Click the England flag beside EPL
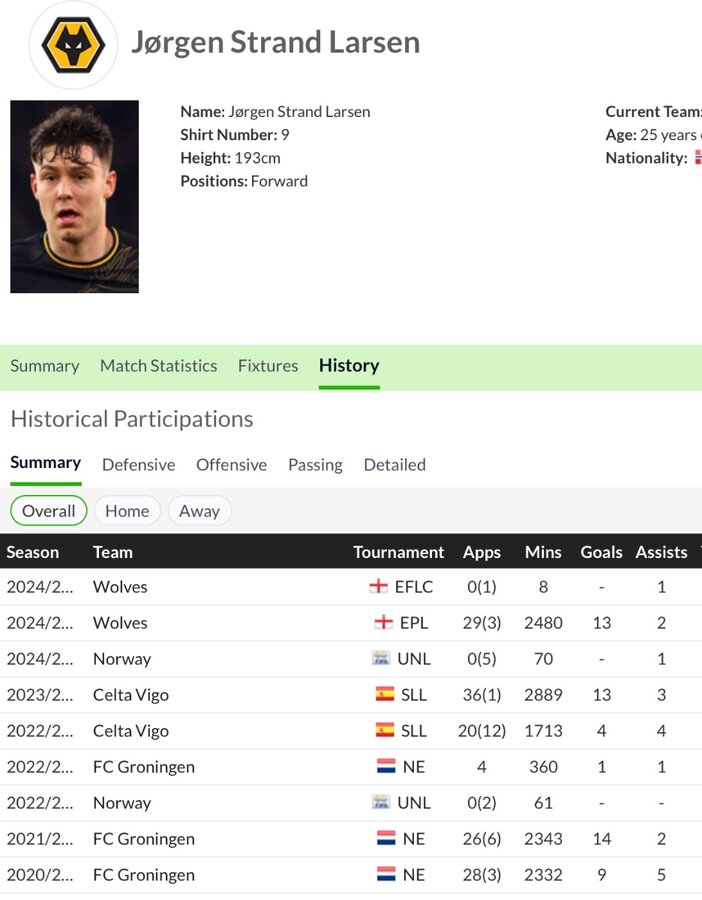 pos(383,622)
